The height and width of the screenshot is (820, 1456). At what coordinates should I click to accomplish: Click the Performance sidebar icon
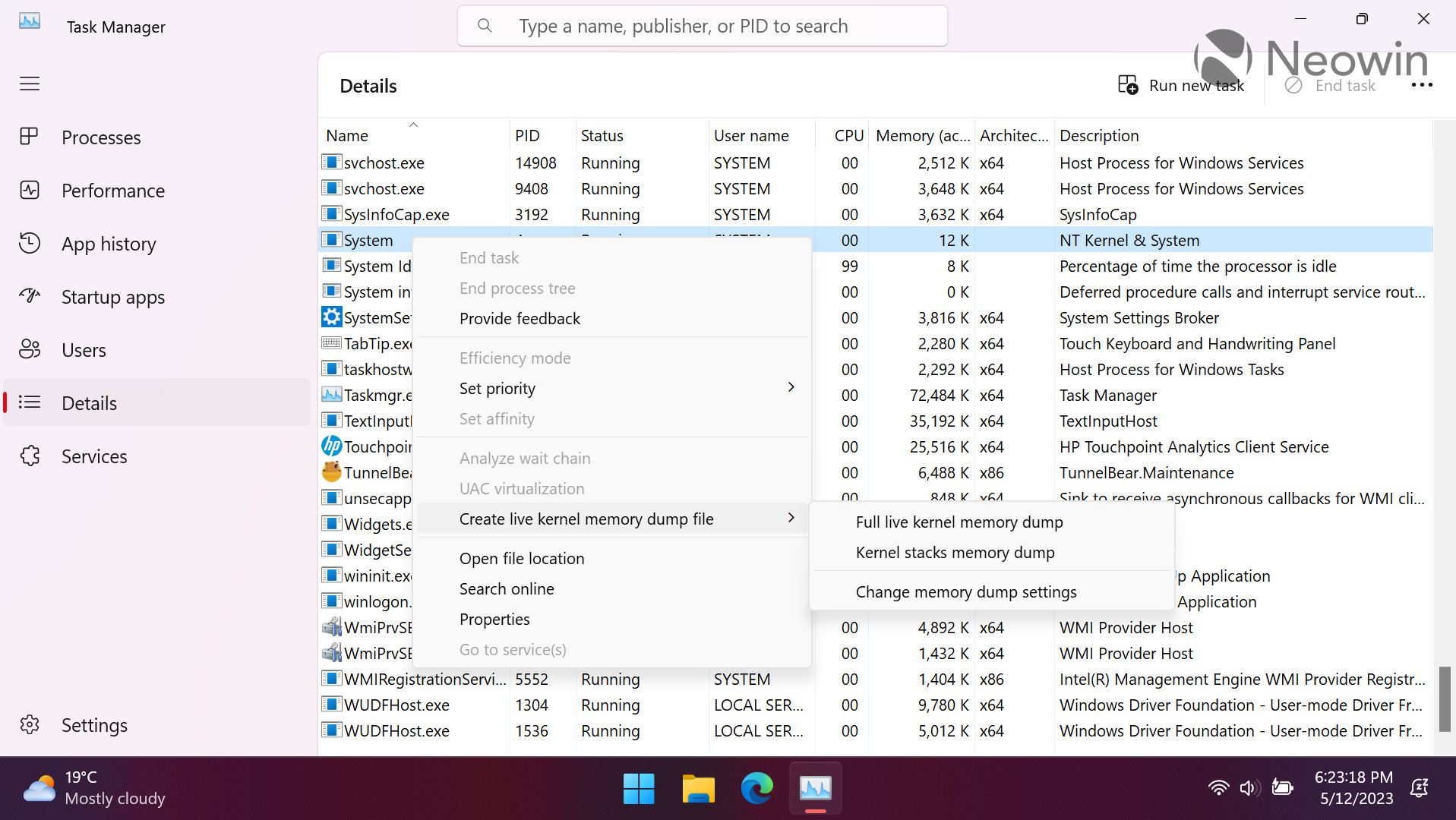pos(29,190)
